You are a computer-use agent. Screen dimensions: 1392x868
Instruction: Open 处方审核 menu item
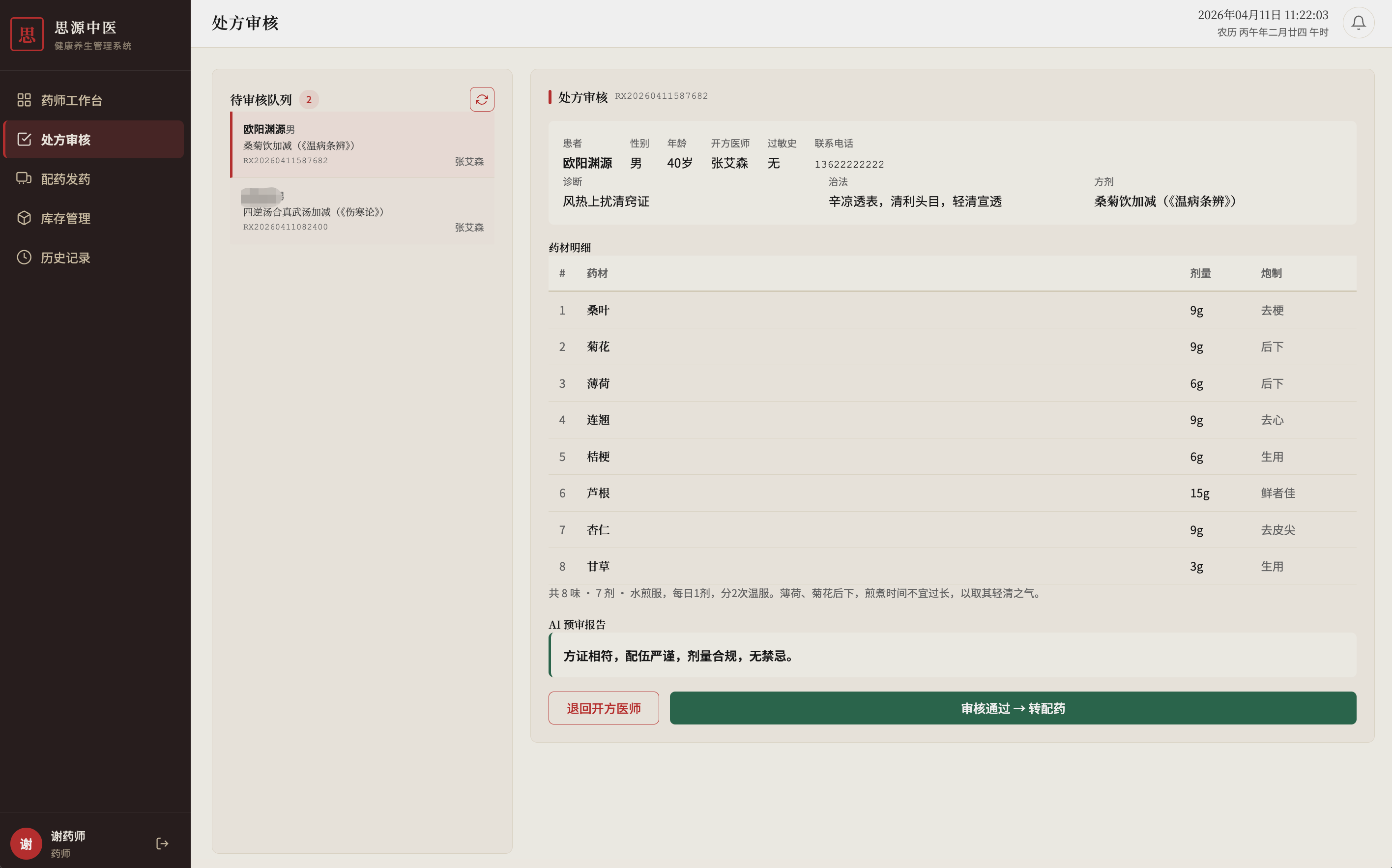tap(65, 140)
